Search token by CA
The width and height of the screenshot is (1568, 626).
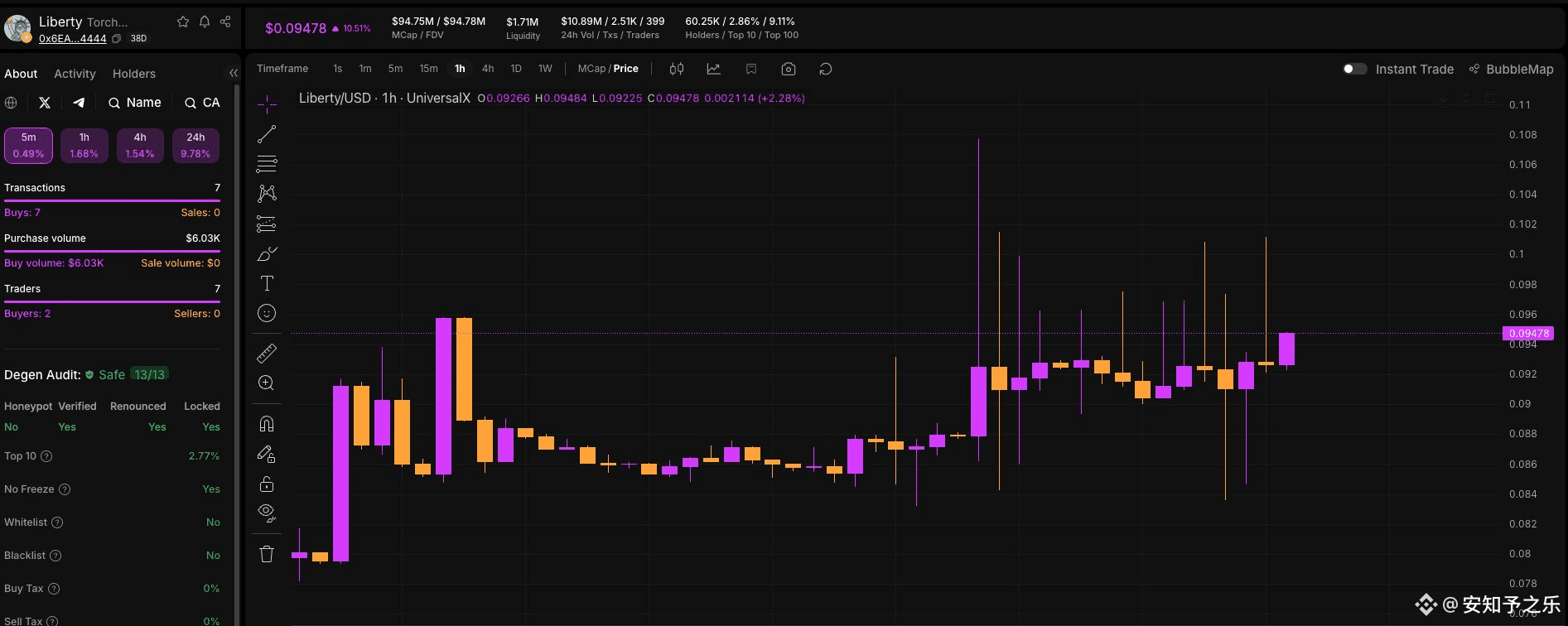[x=202, y=103]
